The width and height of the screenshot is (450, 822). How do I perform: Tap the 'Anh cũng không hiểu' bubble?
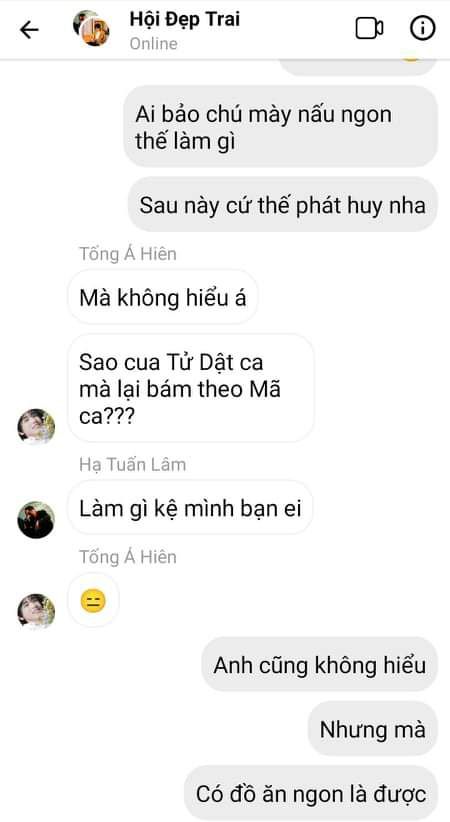tap(319, 665)
